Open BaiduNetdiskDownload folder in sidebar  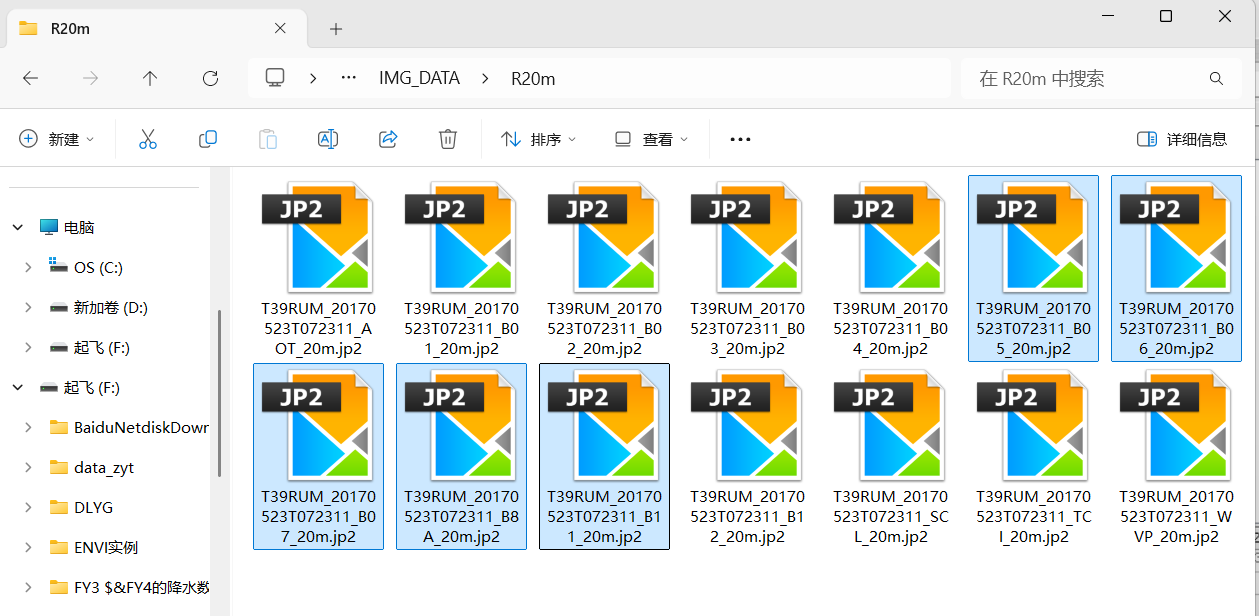pos(142,427)
